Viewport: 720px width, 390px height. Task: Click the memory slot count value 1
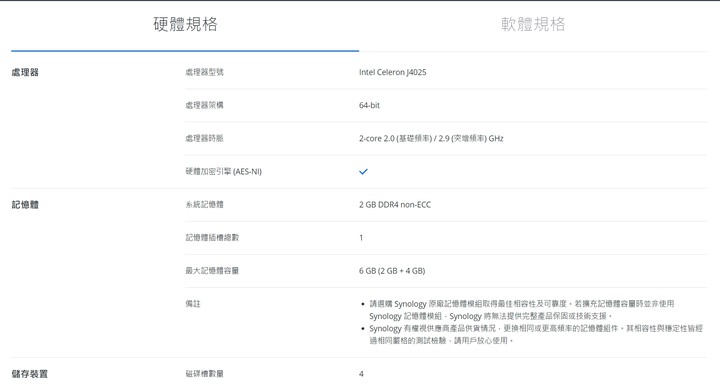point(361,237)
